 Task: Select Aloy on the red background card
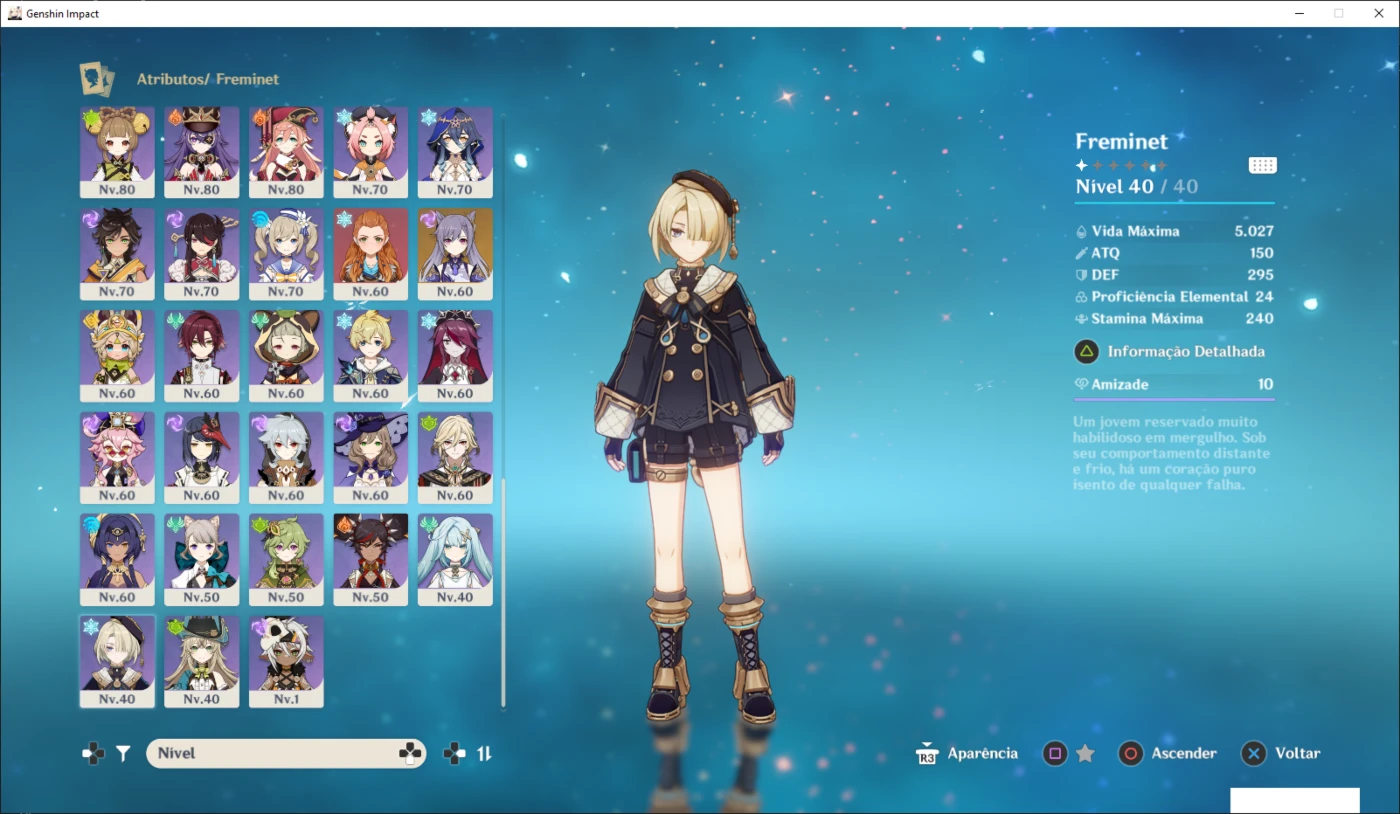370,254
